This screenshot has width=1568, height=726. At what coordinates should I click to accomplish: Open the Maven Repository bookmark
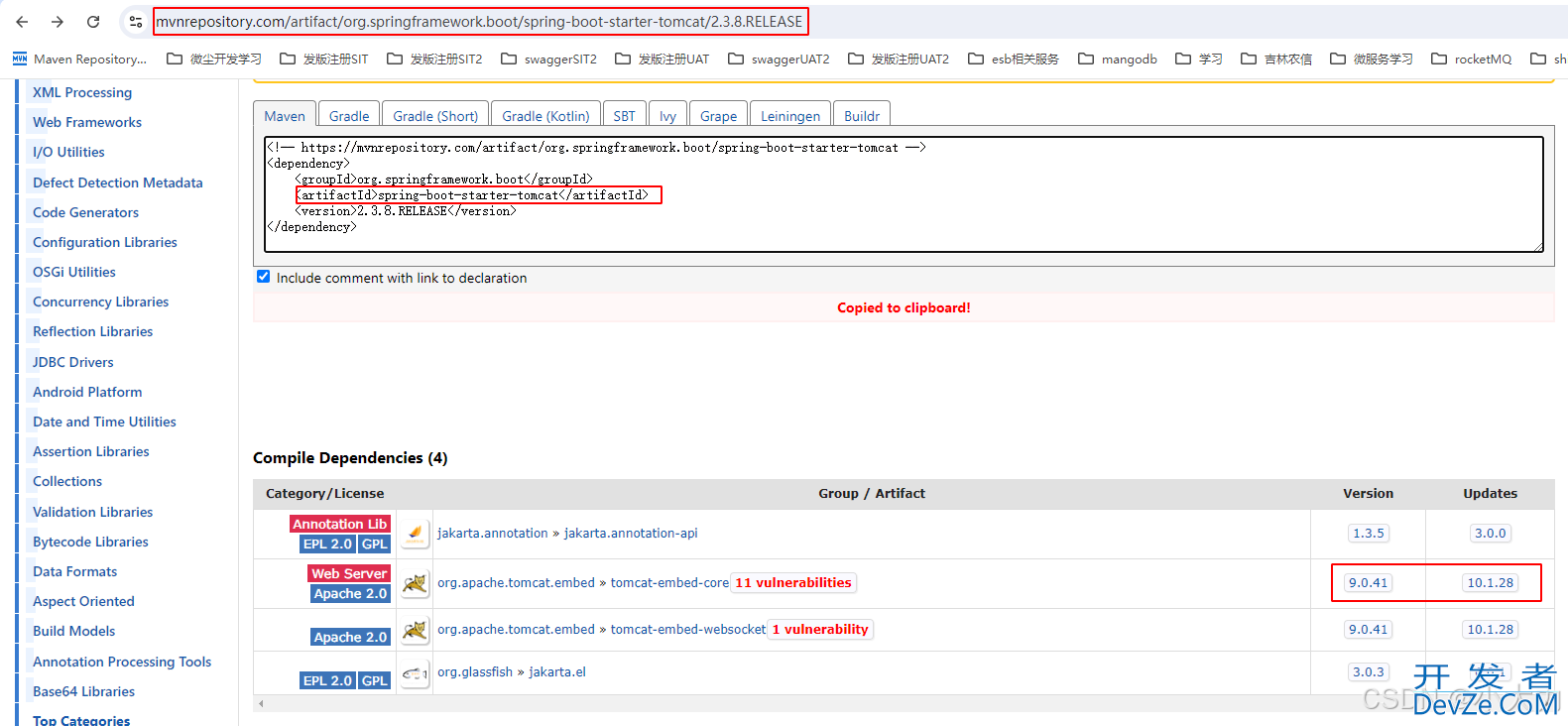(x=79, y=59)
